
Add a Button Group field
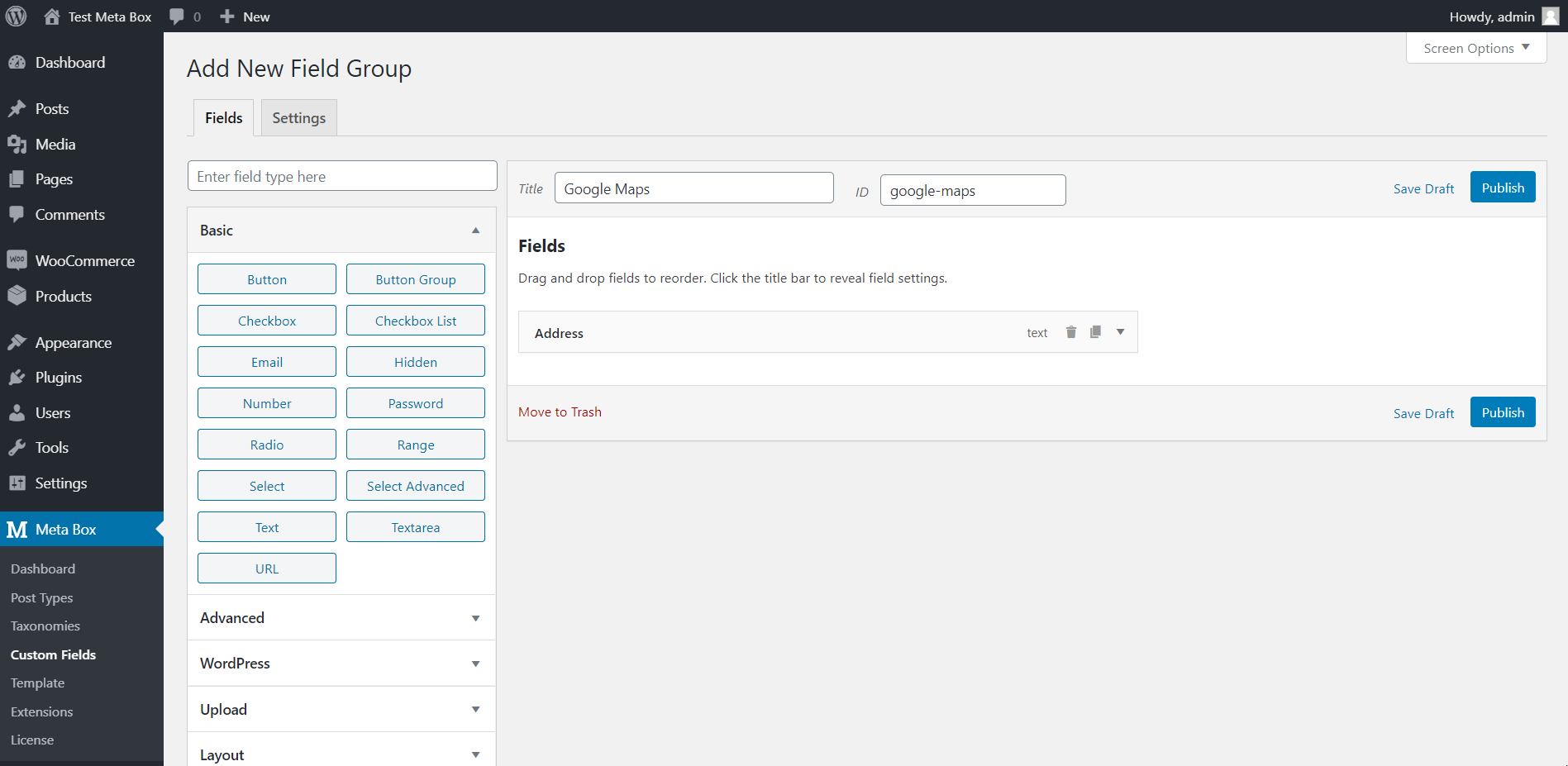(x=416, y=279)
